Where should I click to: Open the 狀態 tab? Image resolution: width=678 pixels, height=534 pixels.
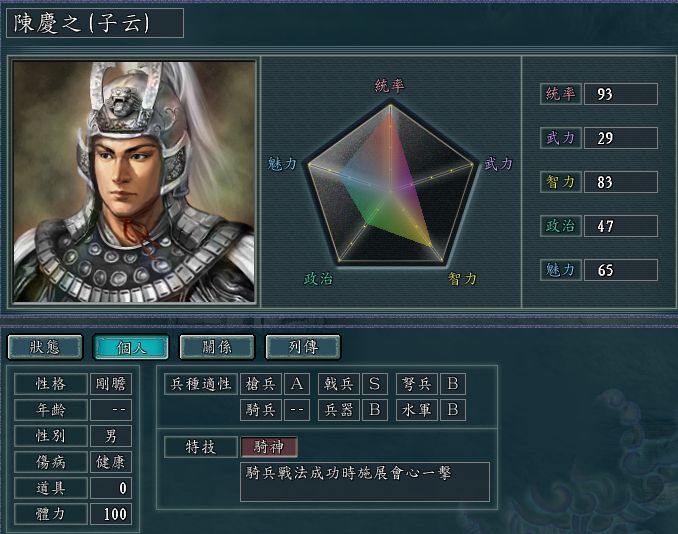click(45, 347)
